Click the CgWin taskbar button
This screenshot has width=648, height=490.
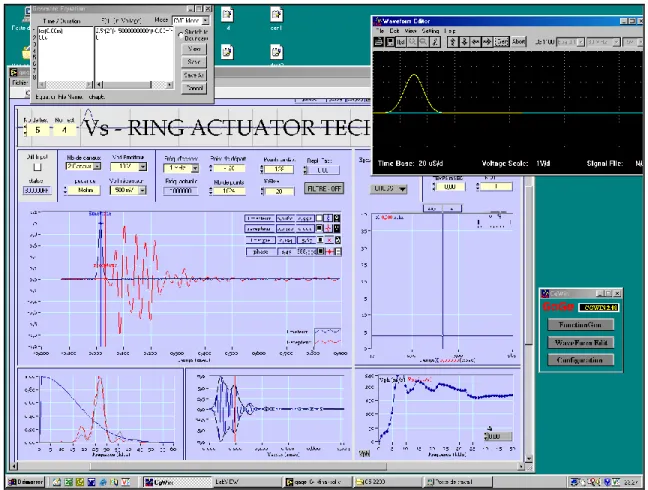[176, 482]
